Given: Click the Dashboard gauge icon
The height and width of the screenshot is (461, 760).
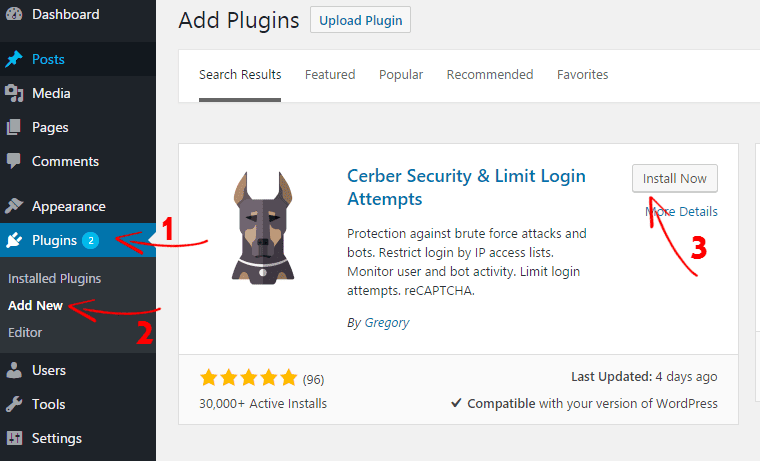Looking at the screenshot, I should click(14, 14).
